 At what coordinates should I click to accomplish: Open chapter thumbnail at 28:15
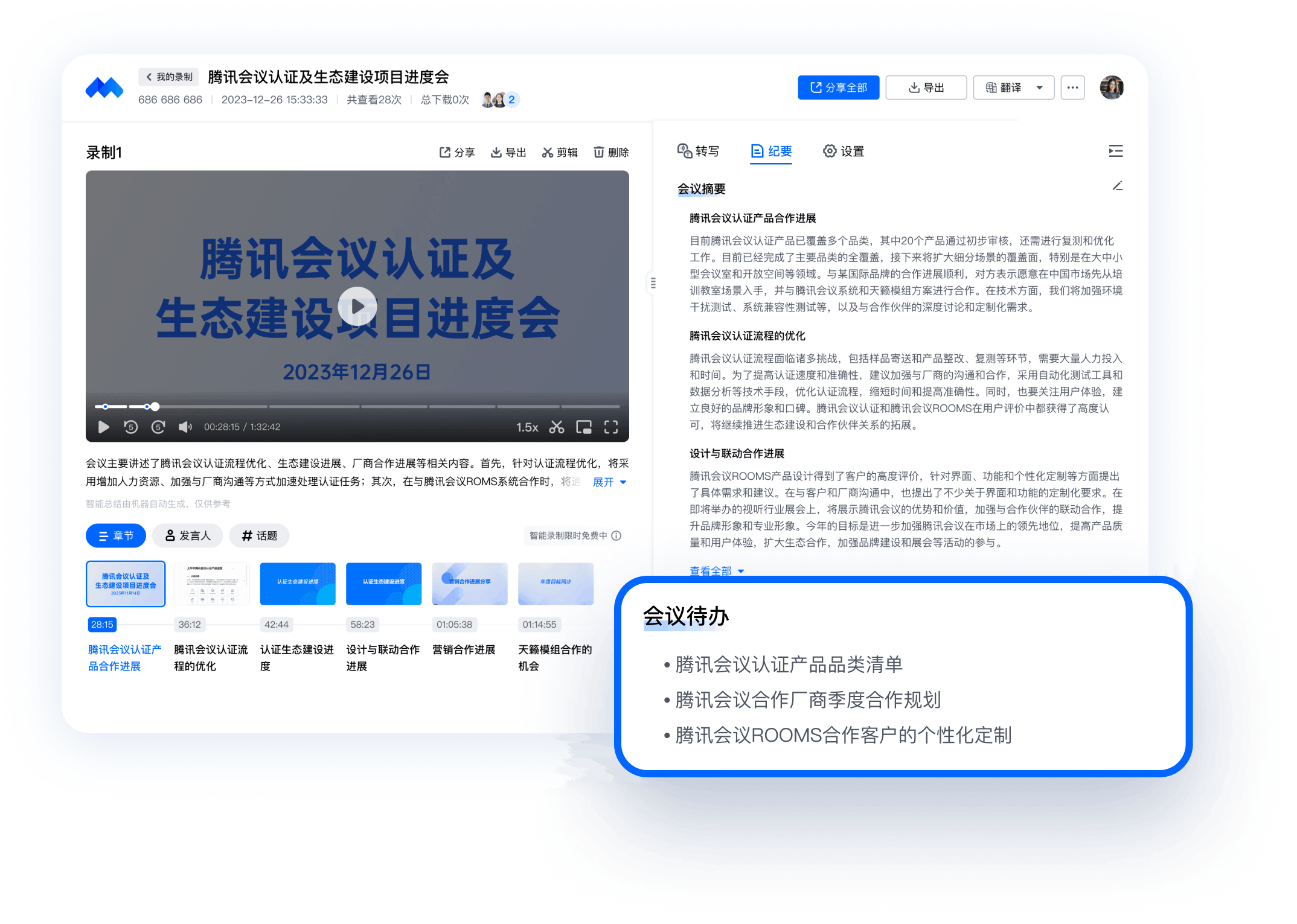click(126, 584)
